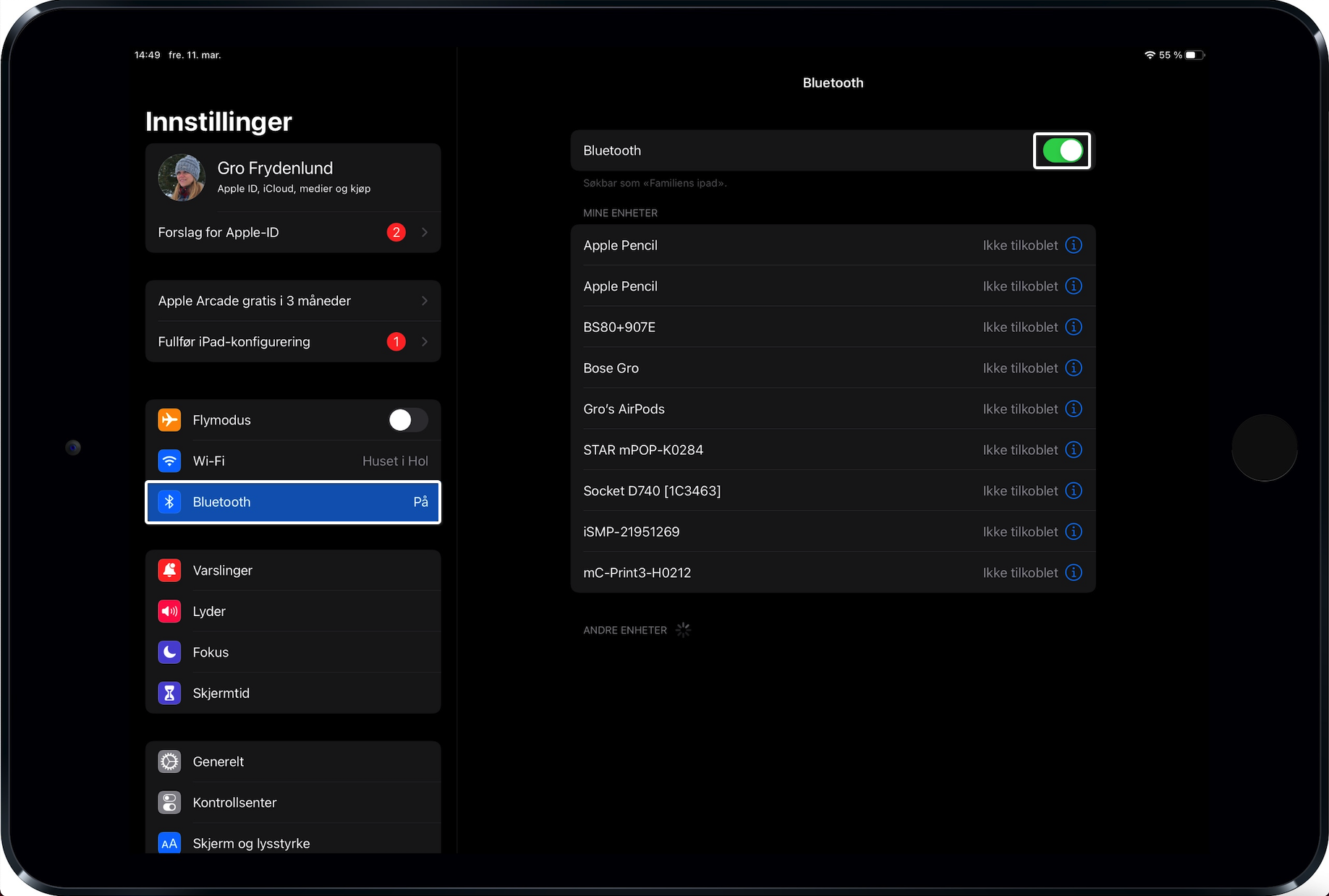Show info for iSMP-21951269
1329x896 pixels.
(x=1074, y=532)
